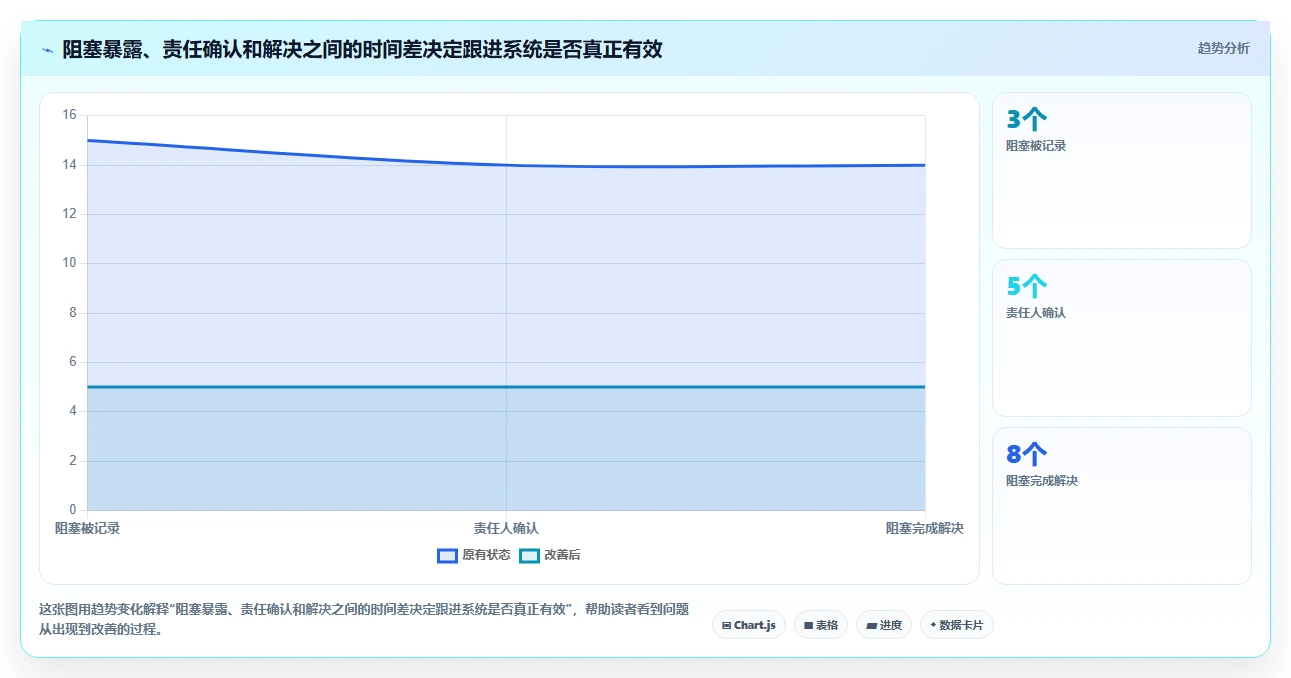1291x678 pixels.
Task: Click the 阻塞完成解决 x-axis label
Action: click(925, 528)
